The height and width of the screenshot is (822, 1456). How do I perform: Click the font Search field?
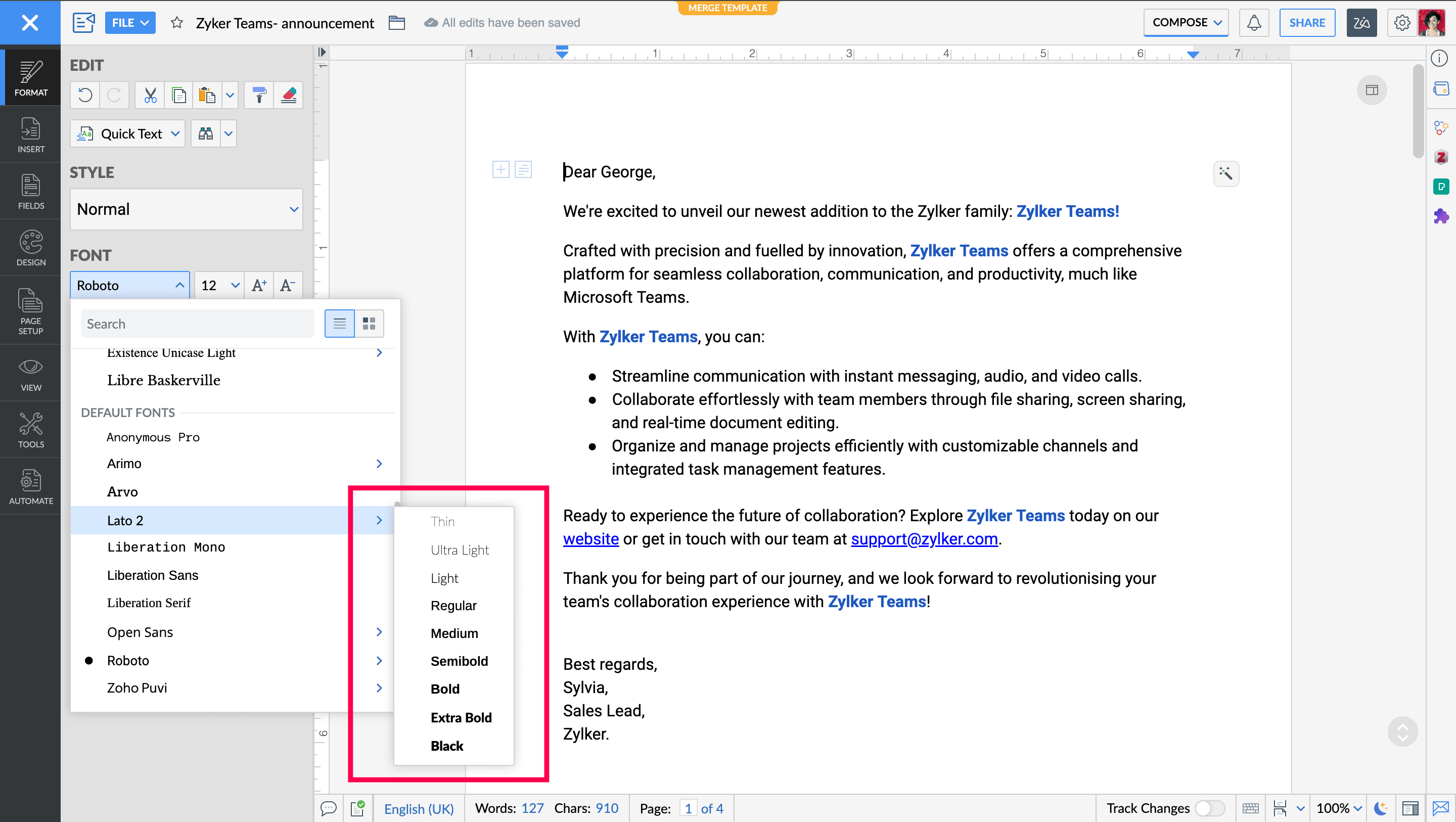[x=197, y=324]
